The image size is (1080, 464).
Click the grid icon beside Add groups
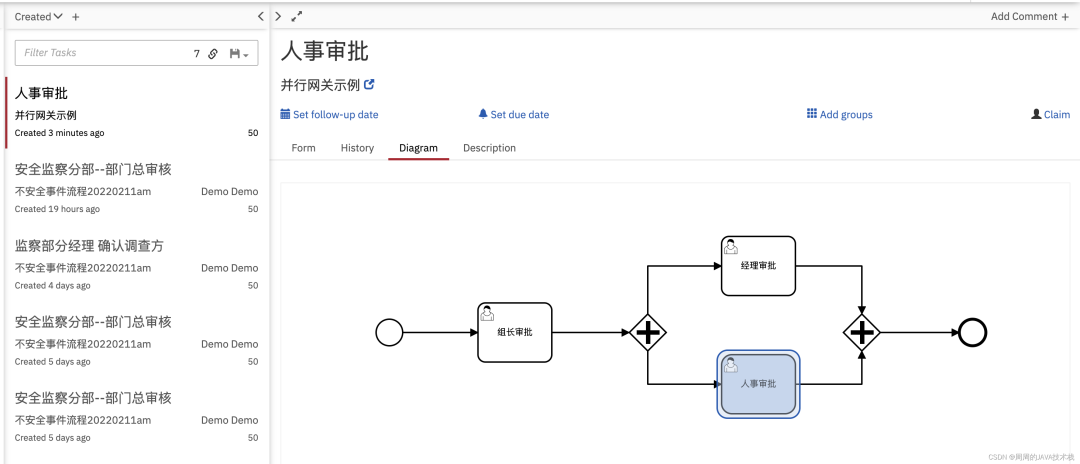[x=812, y=114]
